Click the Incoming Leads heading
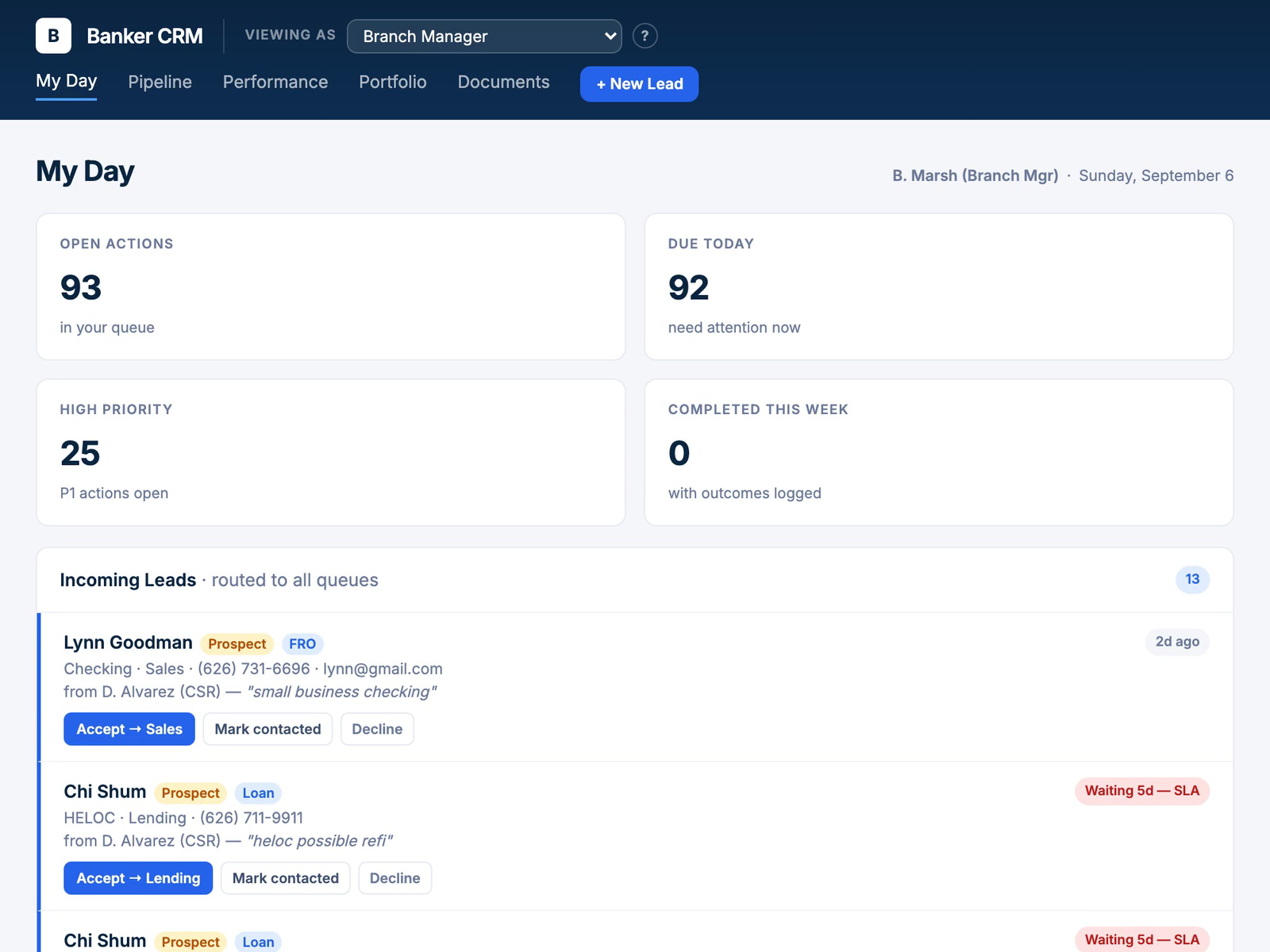Image resolution: width=1270 pixels, height=952 pixels. pyautogui.click(x=128, y=580)
